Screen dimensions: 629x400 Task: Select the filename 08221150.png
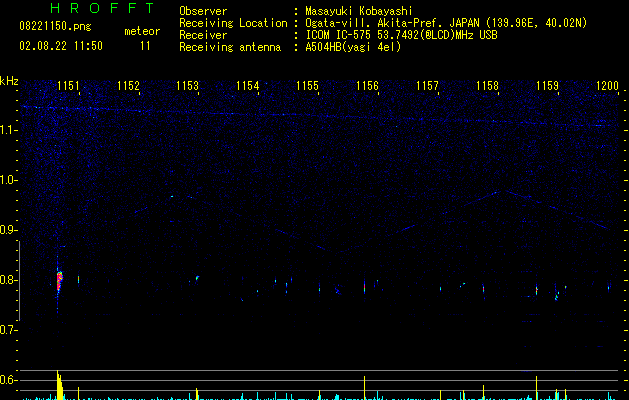pos(55,27)
